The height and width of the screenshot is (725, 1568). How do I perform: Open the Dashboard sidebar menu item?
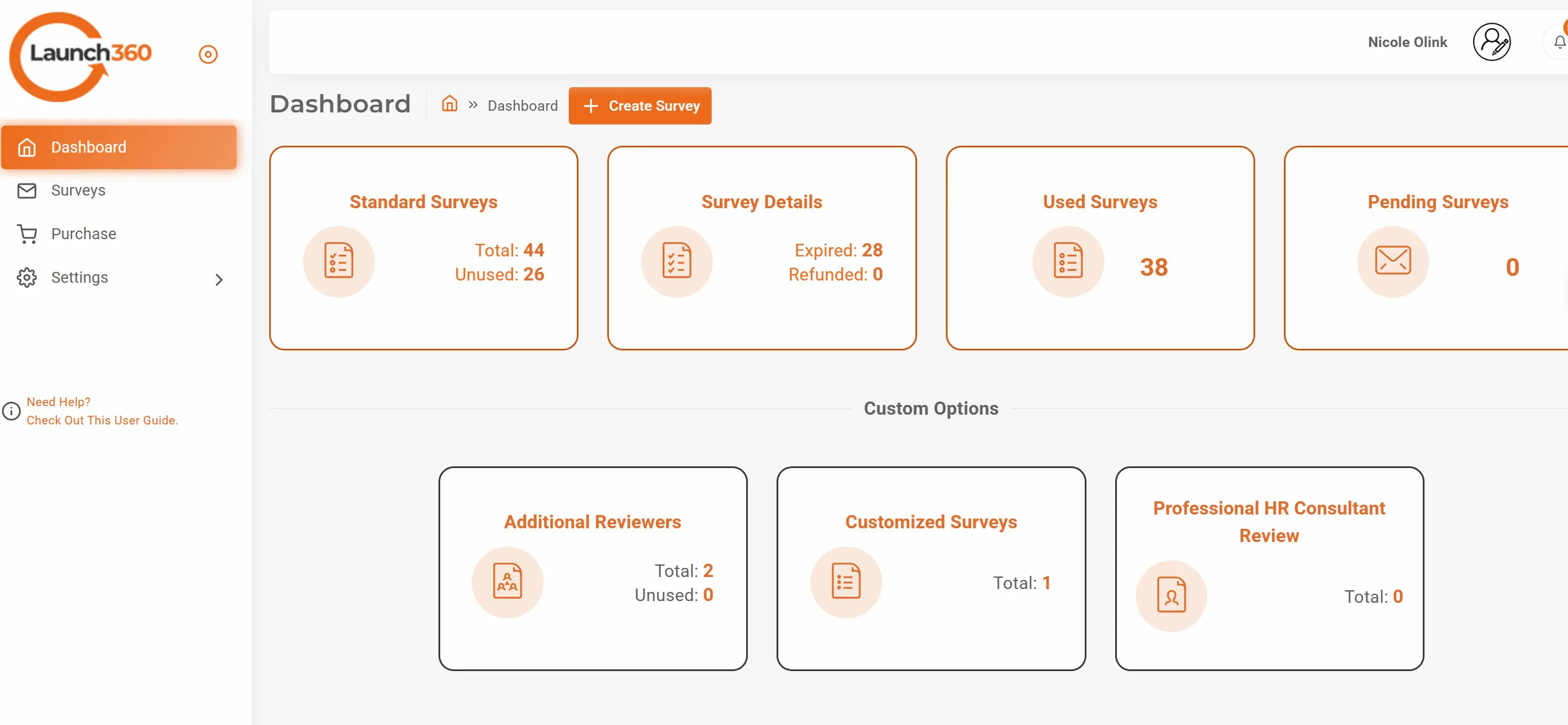coord(119,147)
